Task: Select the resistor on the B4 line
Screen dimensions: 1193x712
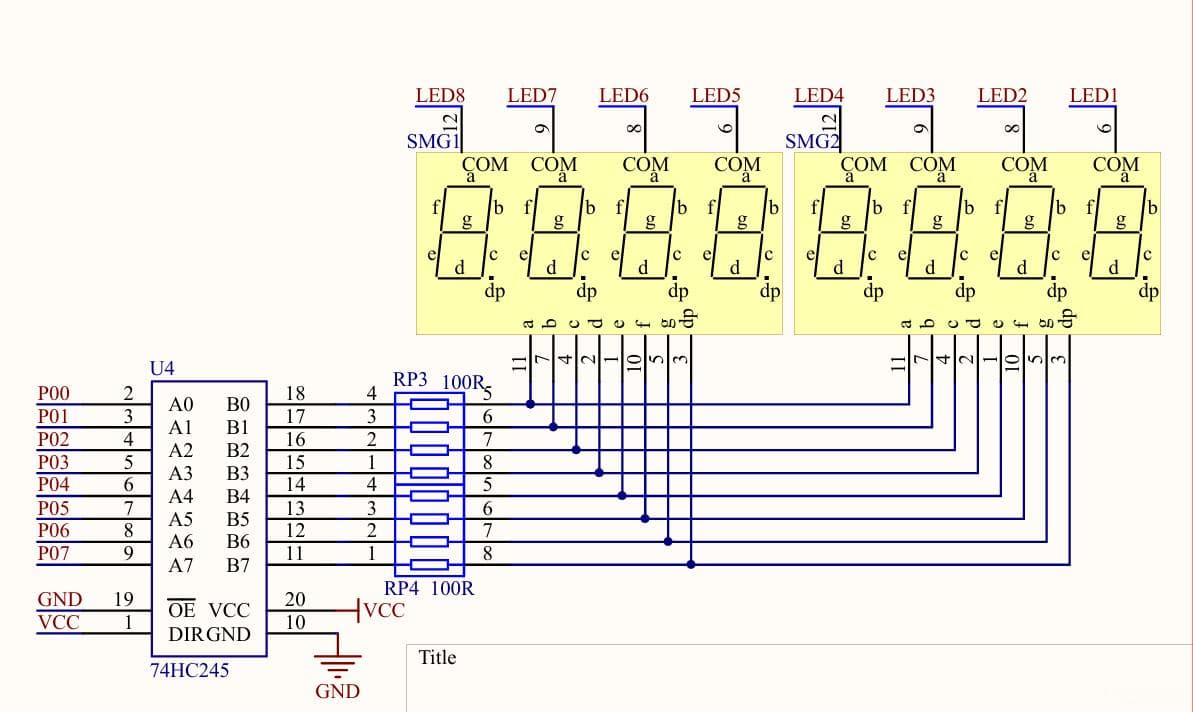Action: pos(429,496)
